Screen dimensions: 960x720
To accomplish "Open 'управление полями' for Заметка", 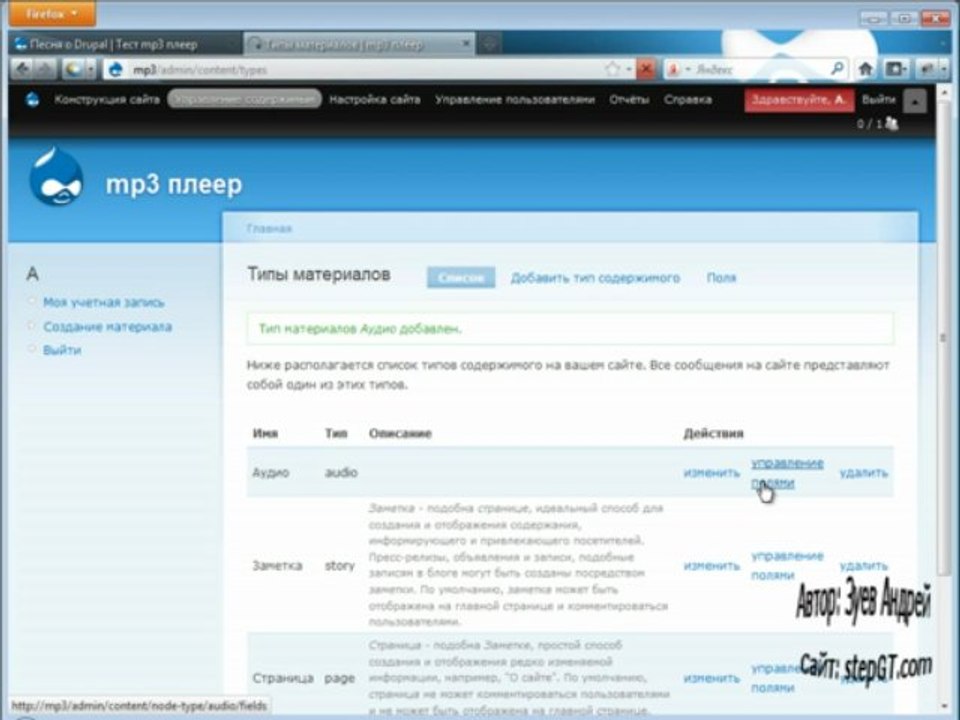I will [x=787, y=566].
